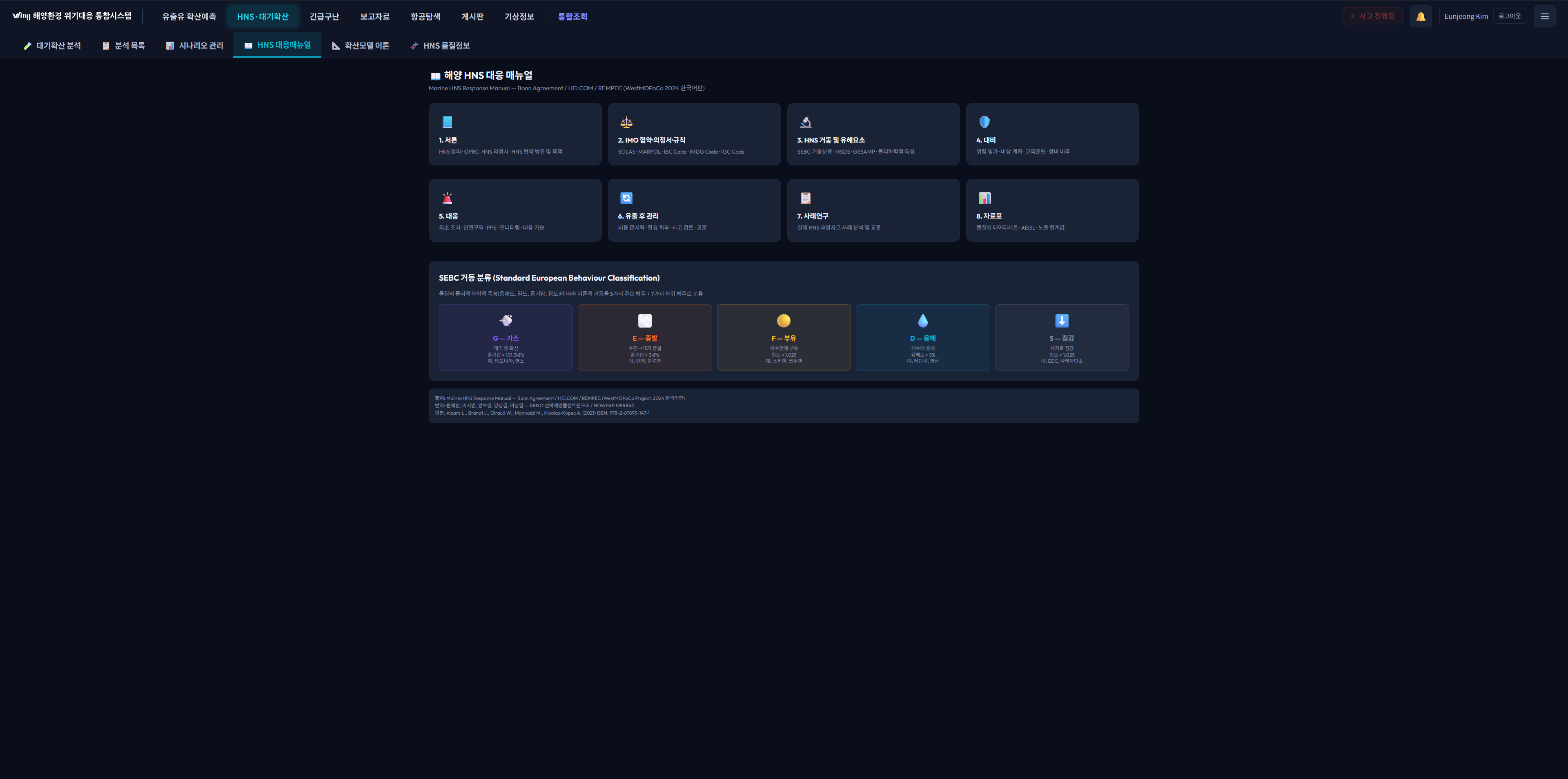The height and width of the screenshot is (779, 1568).
Task: Open the 통합조회 link
Action: (x=572, y=16)
